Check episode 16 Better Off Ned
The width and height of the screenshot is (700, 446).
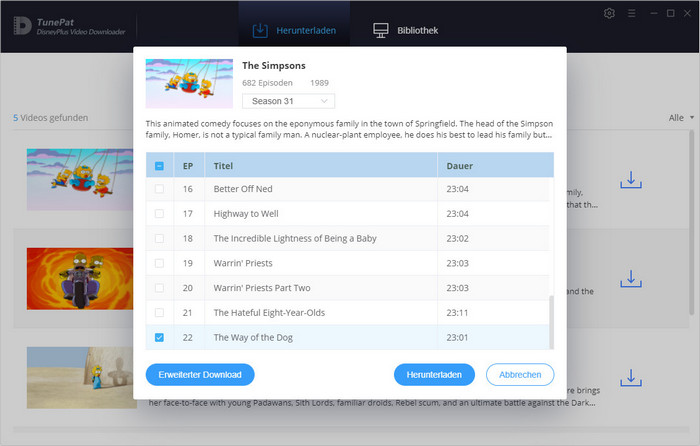coord(159,189)
